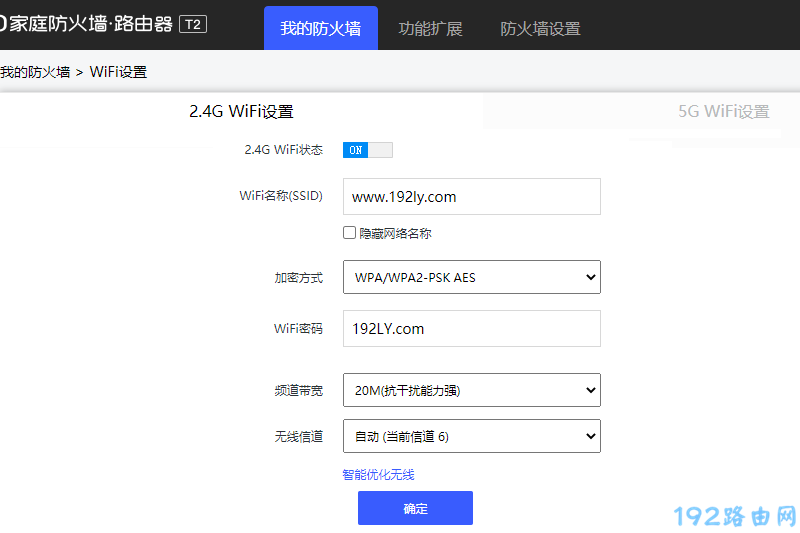Open the 加密方式 dropdown

coord(471,277)
